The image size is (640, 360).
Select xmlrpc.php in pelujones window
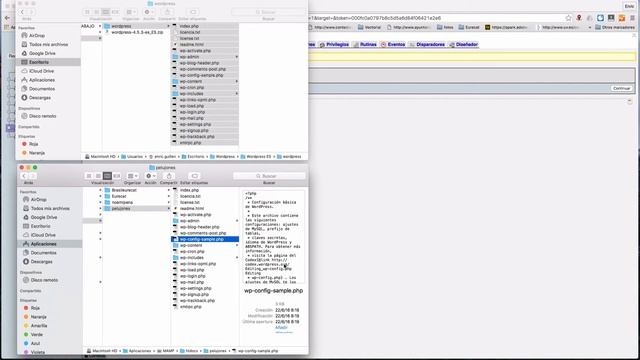click(191, 307)
